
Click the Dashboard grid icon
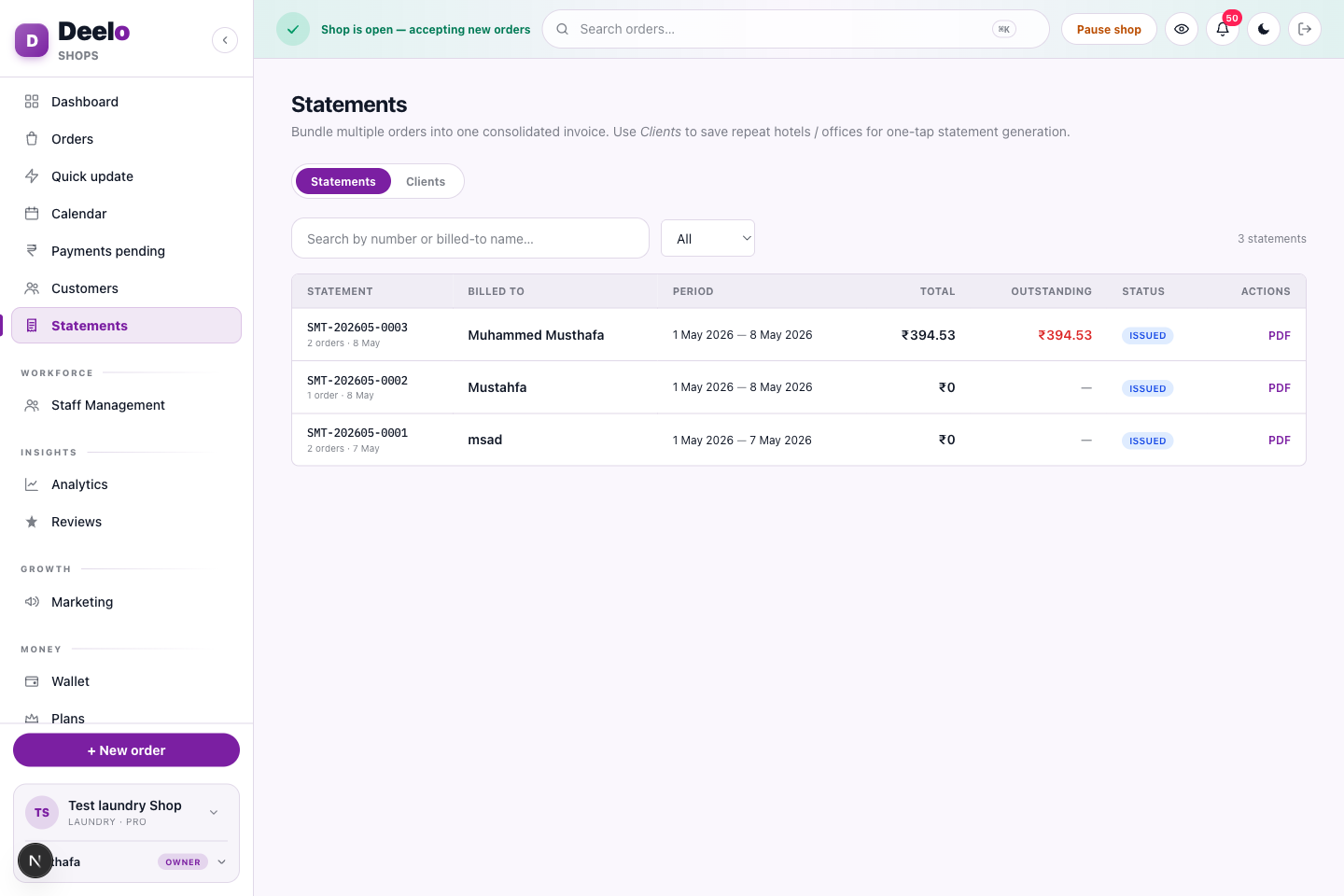(32, 102)
